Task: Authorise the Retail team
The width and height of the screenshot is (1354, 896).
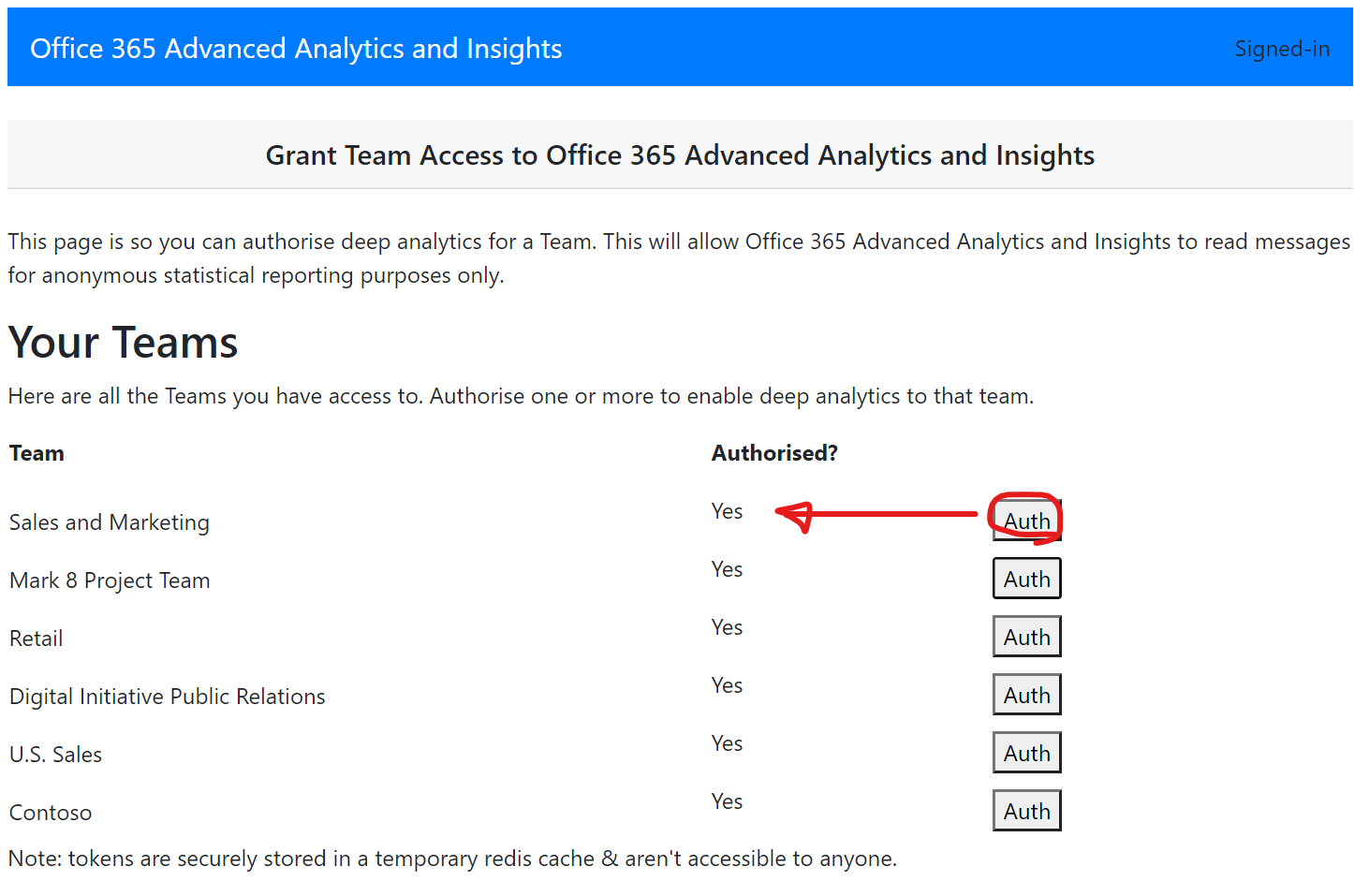Action: [1026, 638]
